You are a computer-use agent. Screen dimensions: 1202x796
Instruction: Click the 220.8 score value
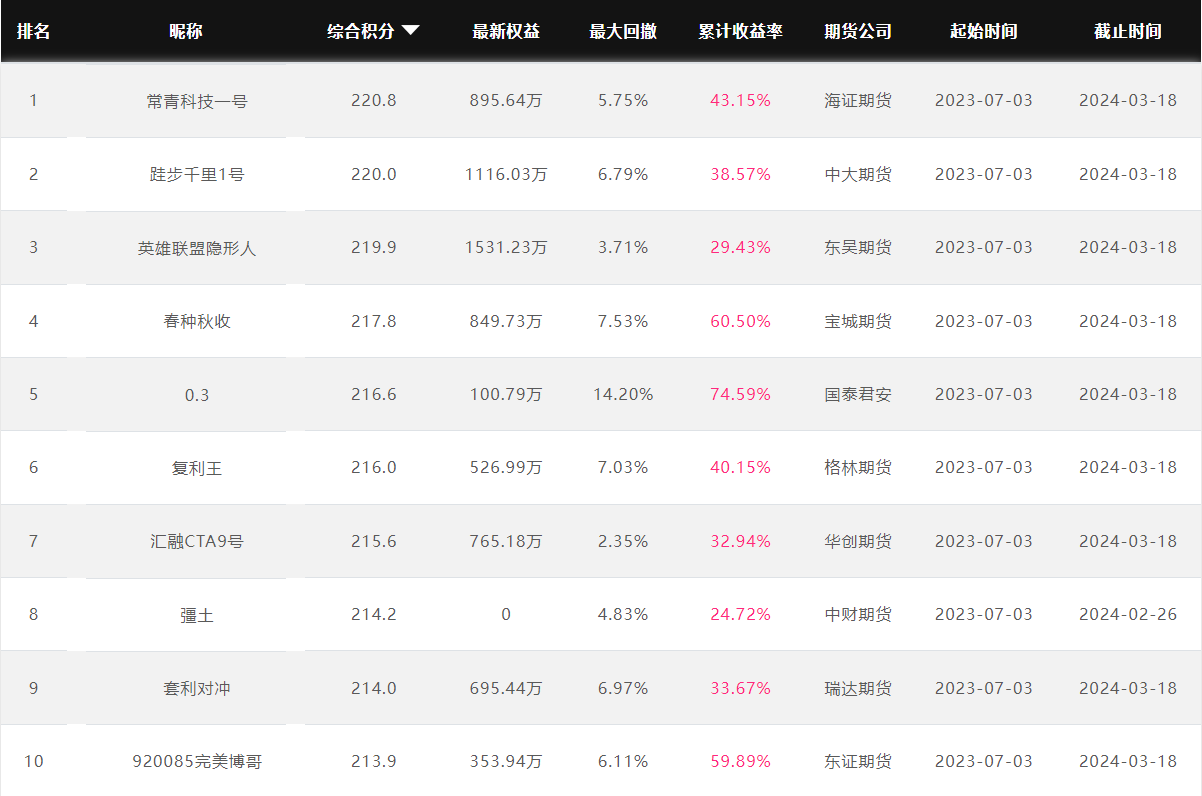374,100
